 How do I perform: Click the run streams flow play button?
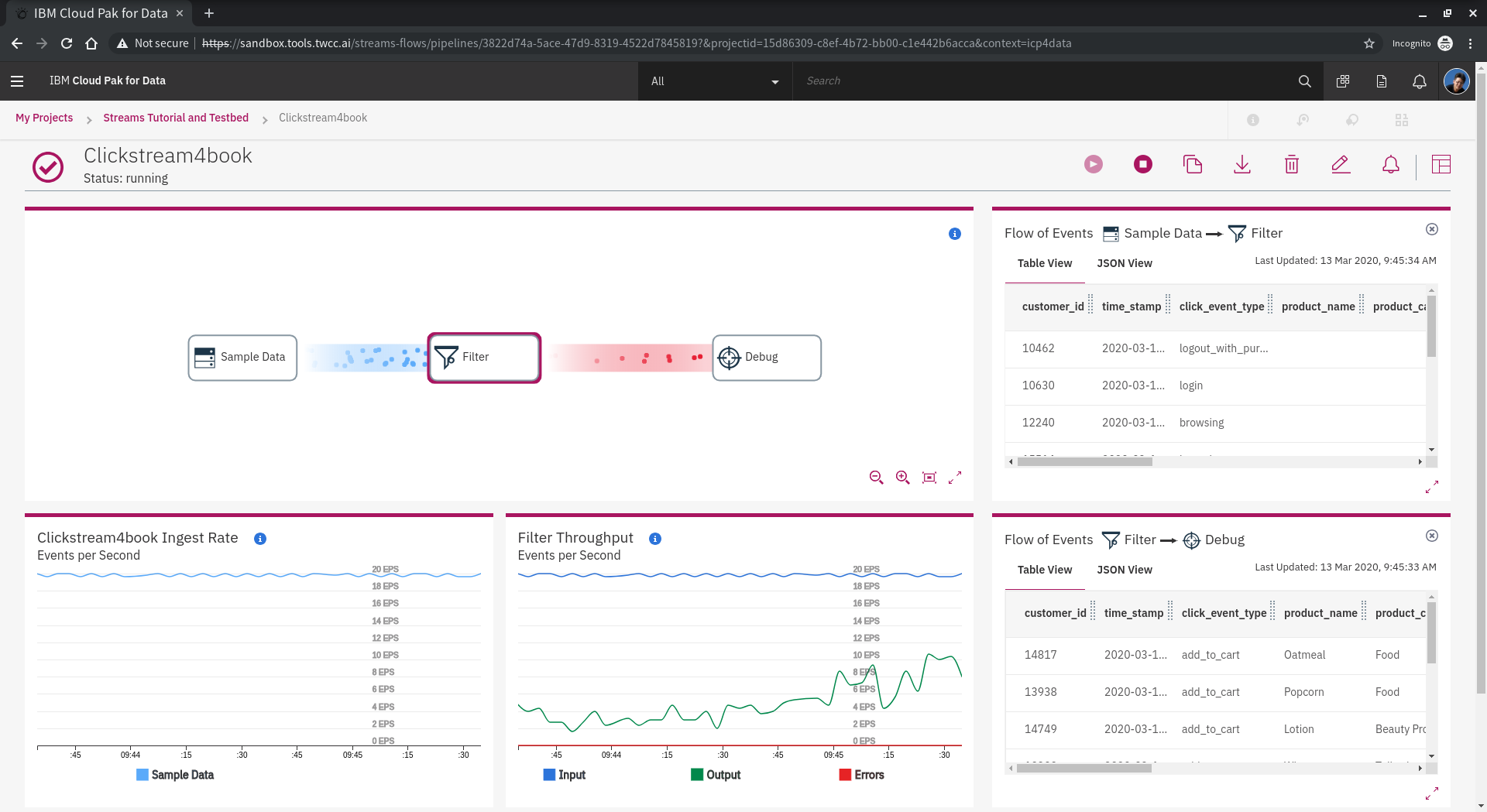pos(1093,164)
